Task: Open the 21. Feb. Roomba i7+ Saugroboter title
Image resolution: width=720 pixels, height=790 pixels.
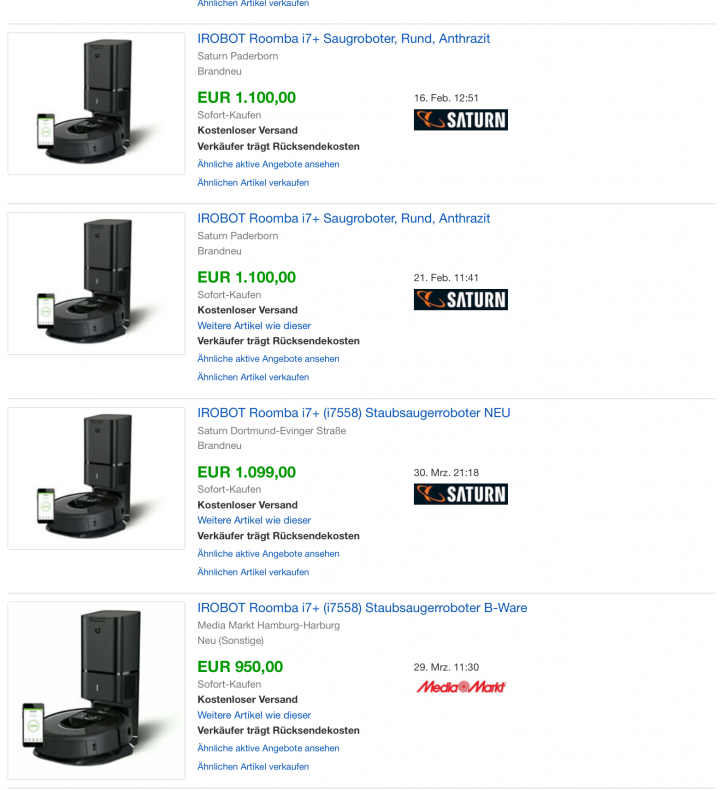Action: tap(343, 218)
